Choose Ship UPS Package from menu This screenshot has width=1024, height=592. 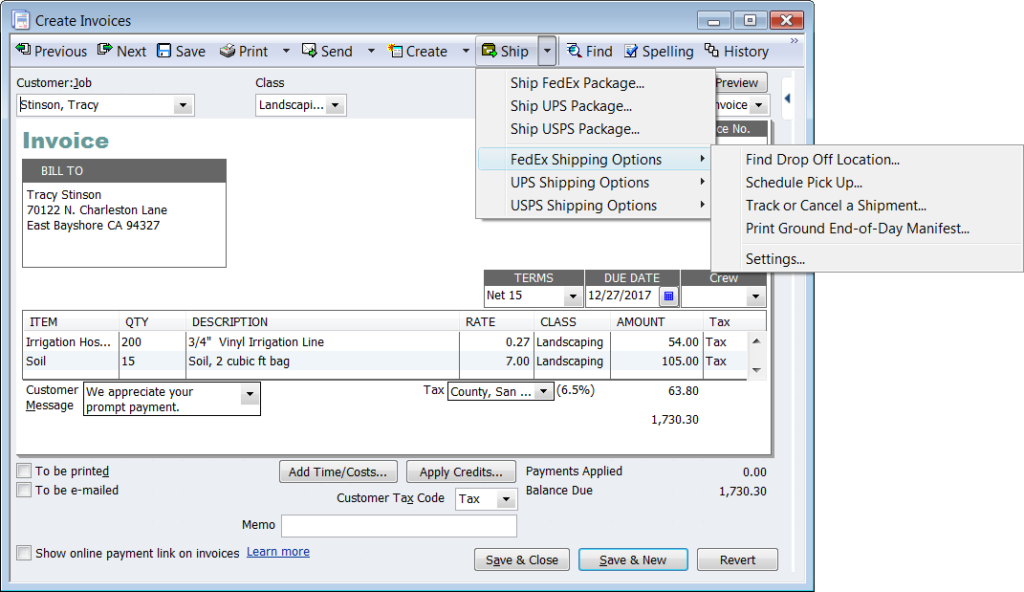click(571, 106)
